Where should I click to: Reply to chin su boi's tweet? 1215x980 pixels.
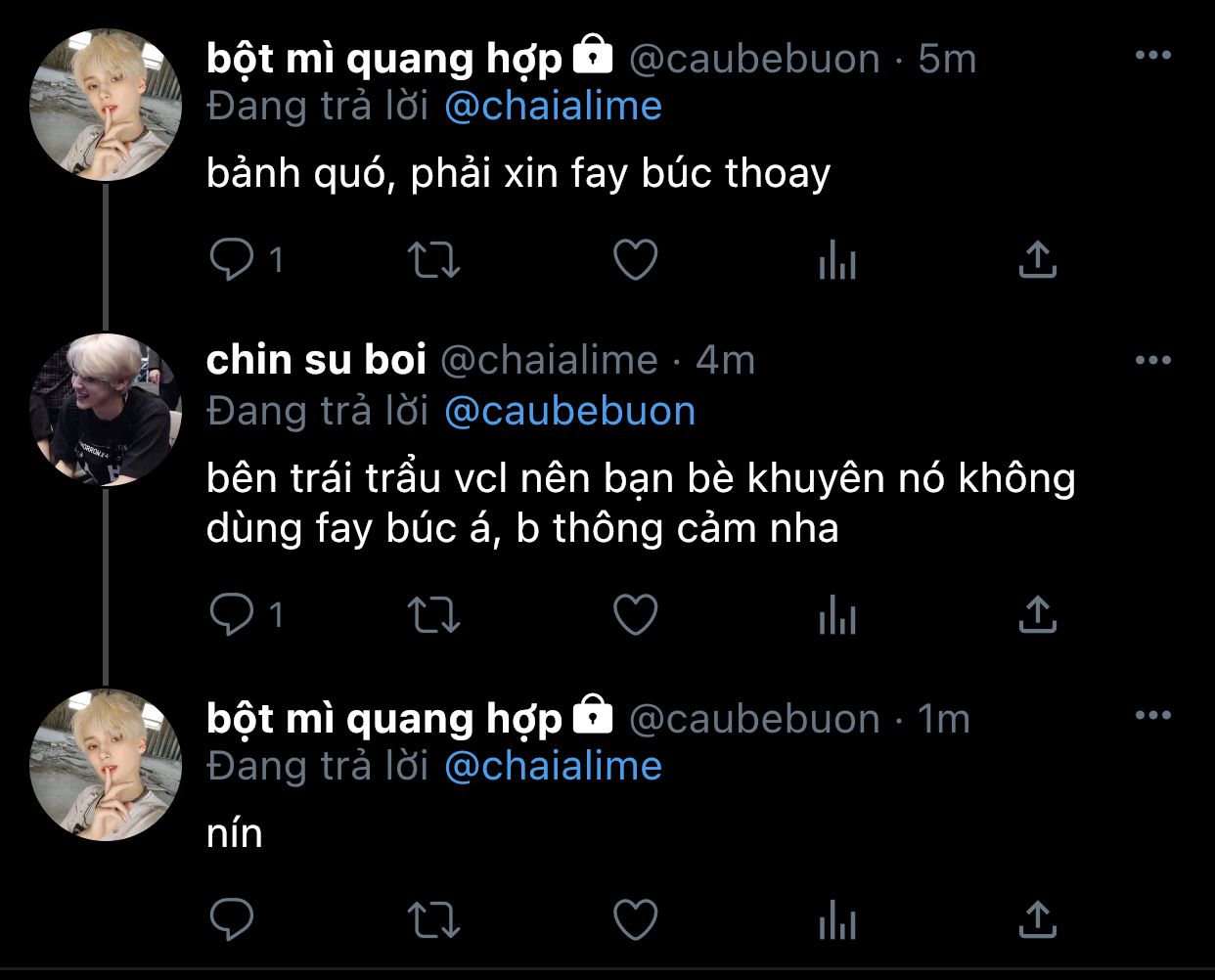tap(232, 615)
